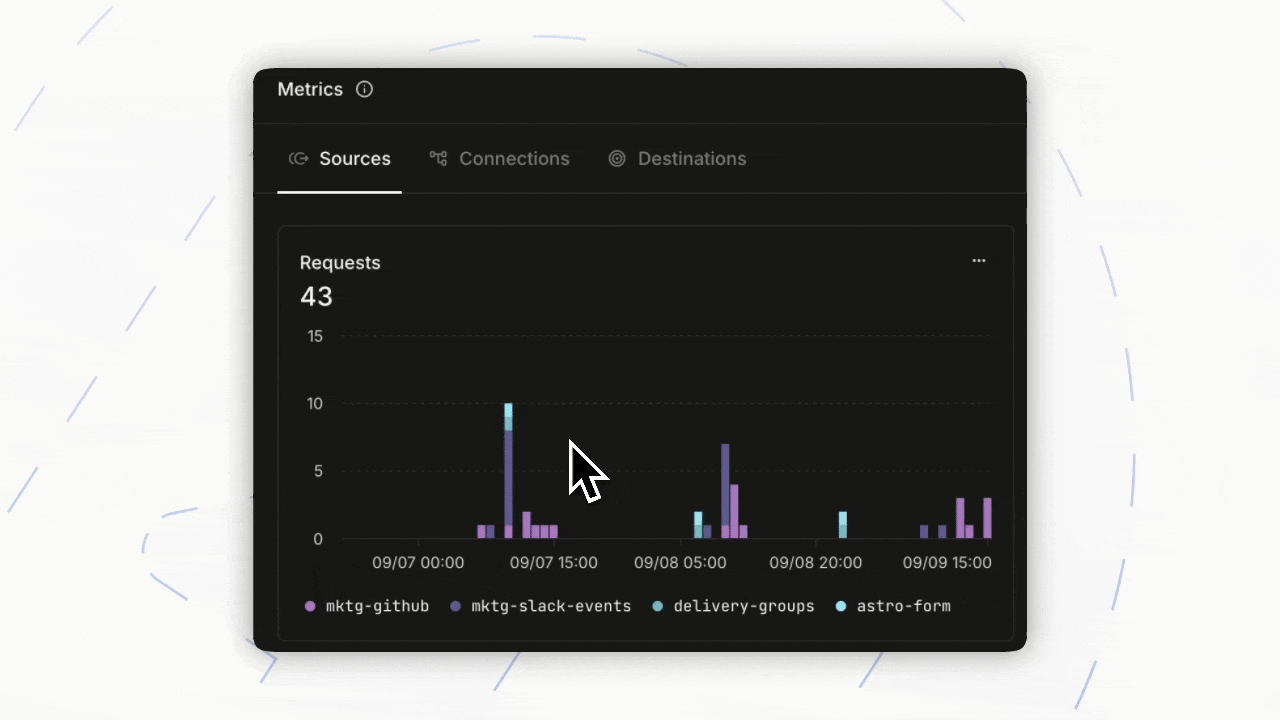Viewport: 1280px width, 720px height.
Task: Click the delivery-groups legend color dot
Action: (658, 606)
